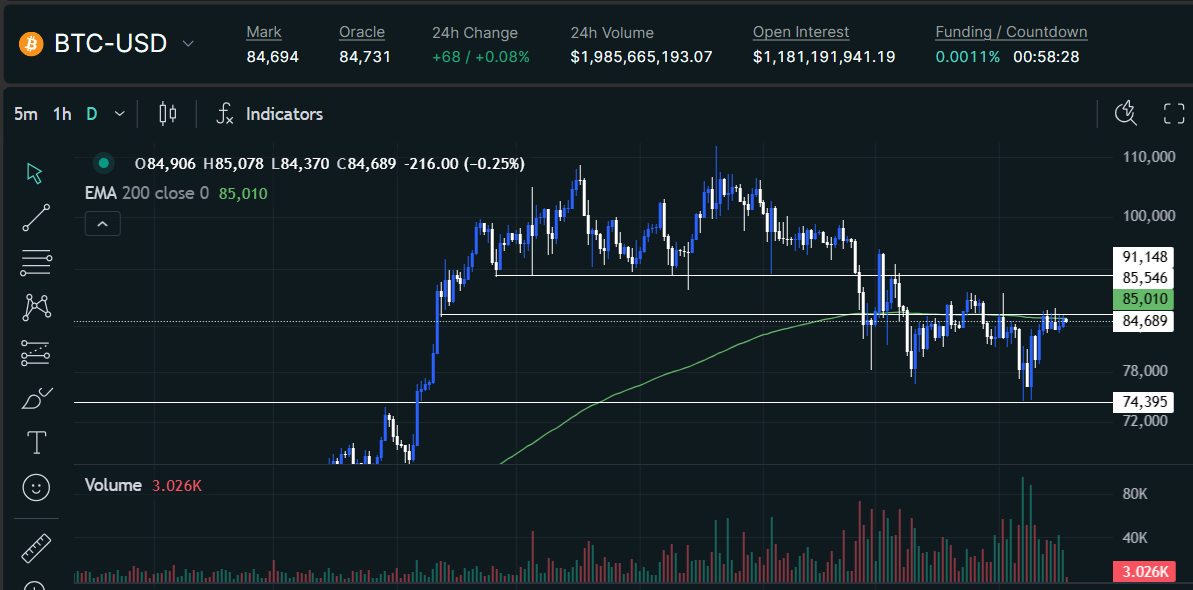Pick the brush drawing tool
The height and width of the screenshot is (590, 1193).
click(x=36, y=398)
